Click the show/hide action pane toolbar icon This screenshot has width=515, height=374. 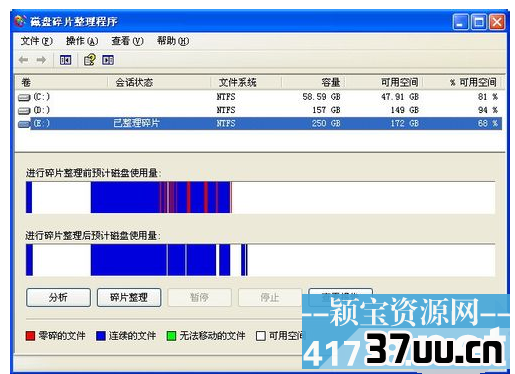[x=108, y=60]
